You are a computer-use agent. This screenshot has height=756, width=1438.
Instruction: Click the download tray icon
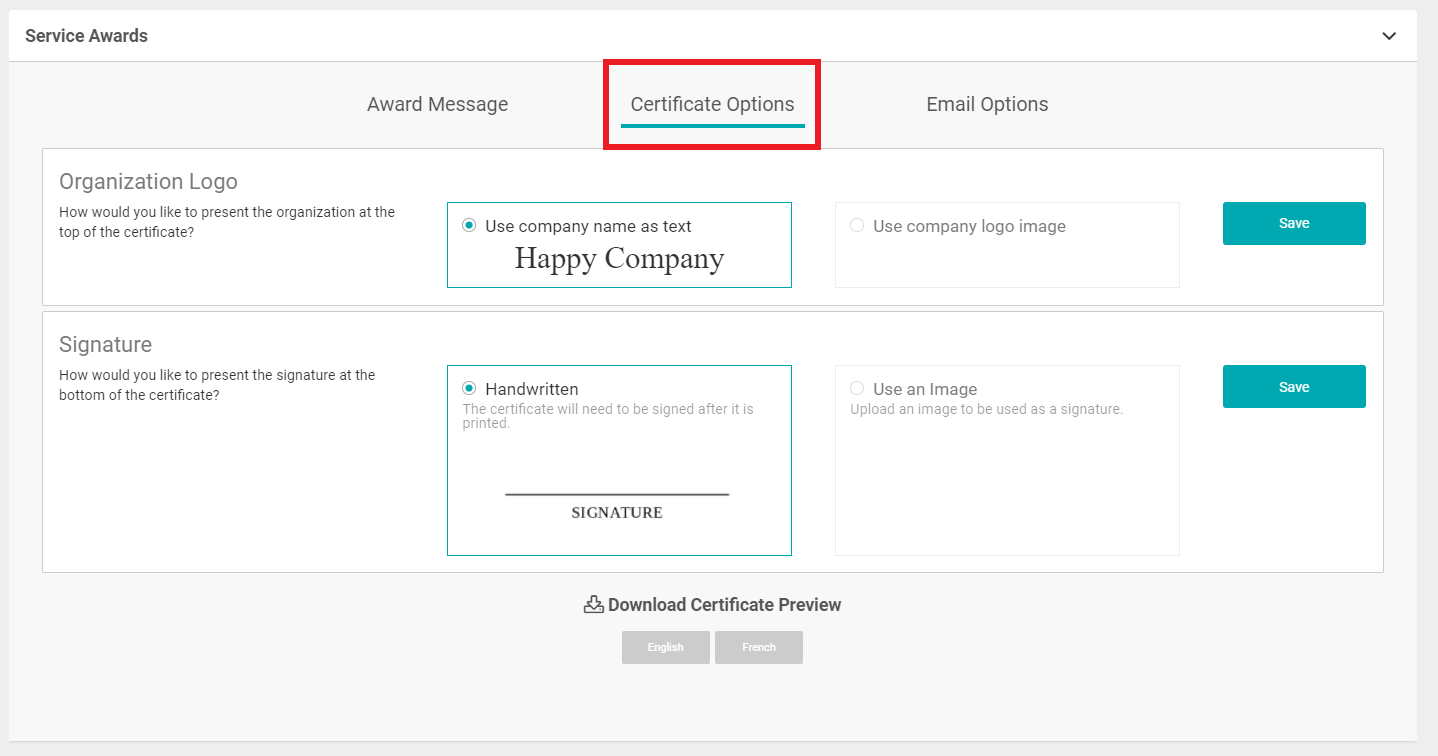click(x=593, y=604)
